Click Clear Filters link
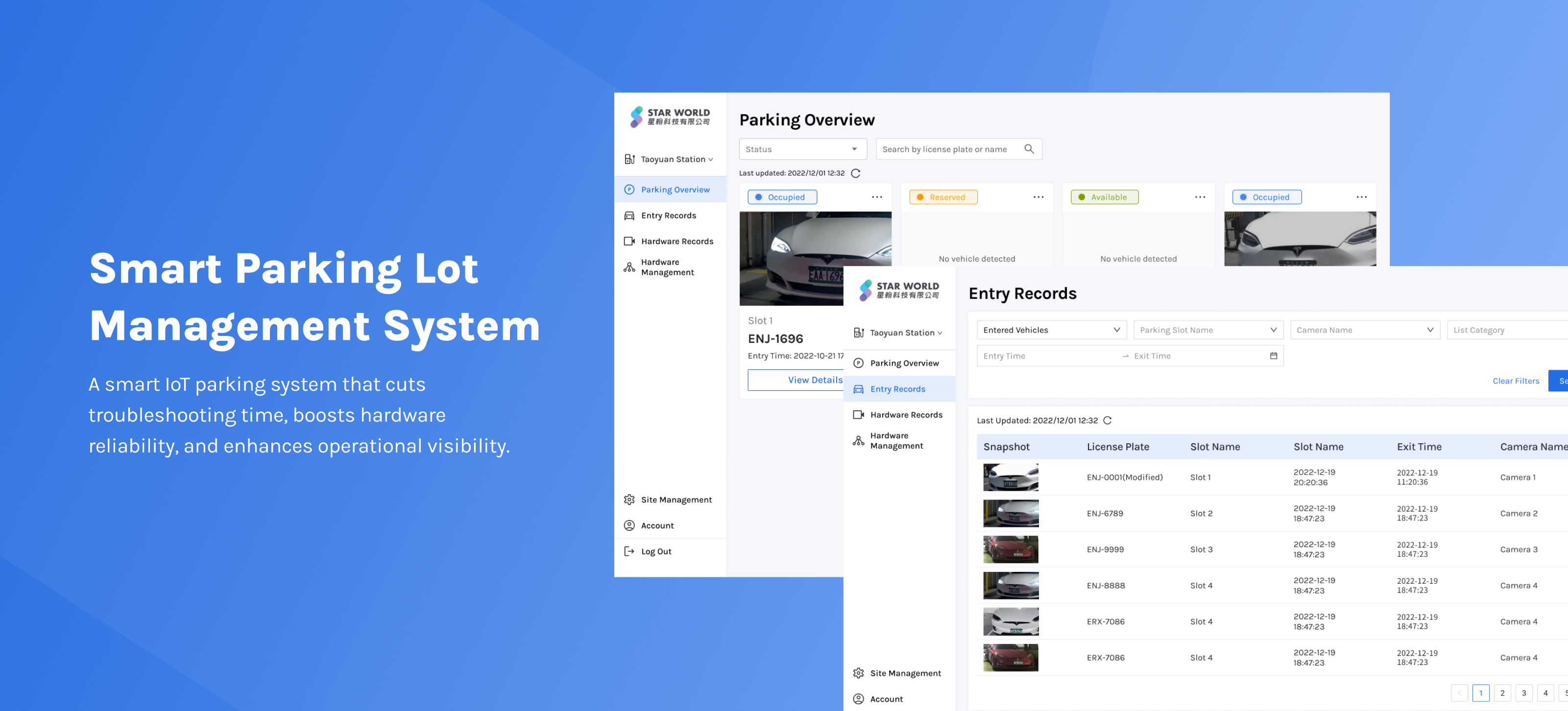The height and width of the screenshot is (711, 1568). (1515, 381)
